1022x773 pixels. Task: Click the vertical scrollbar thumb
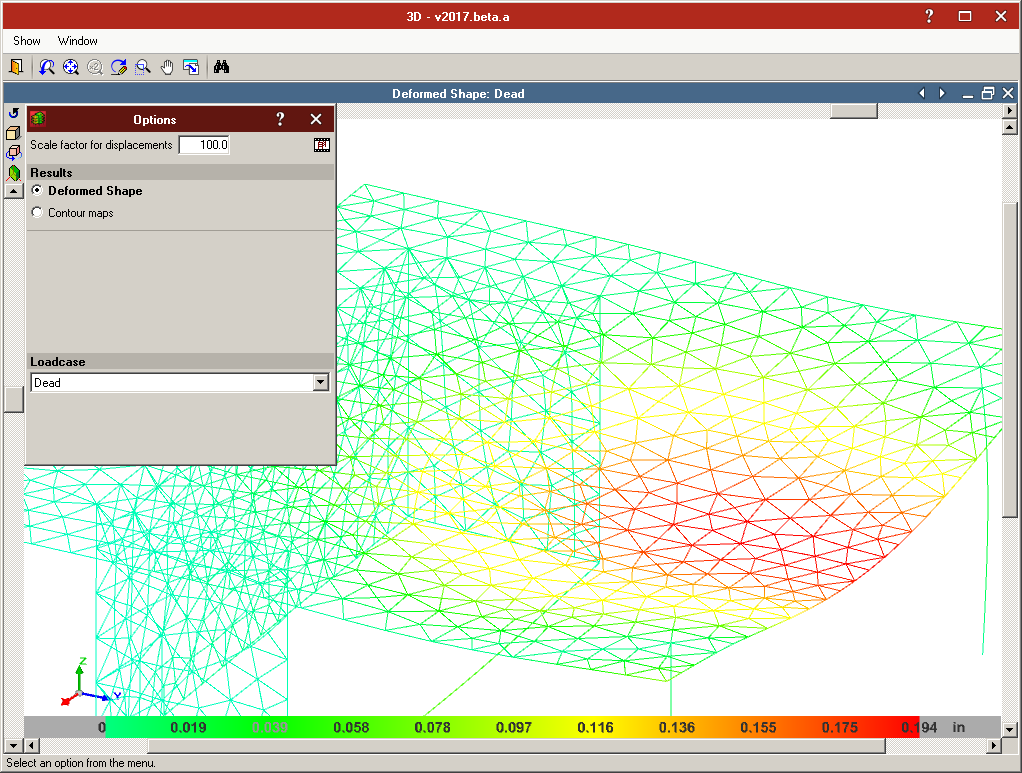click(x=1010, y=360)
